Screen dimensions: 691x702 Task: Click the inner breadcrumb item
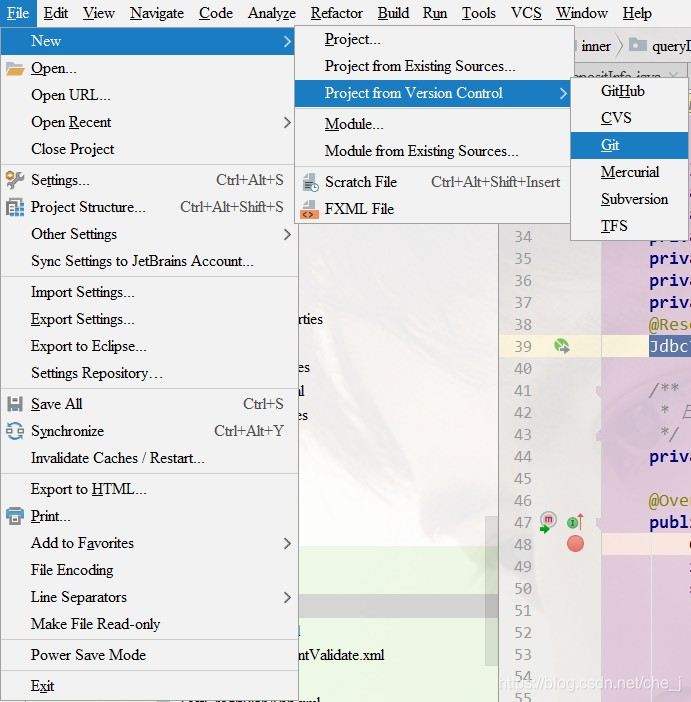[596, 46]
